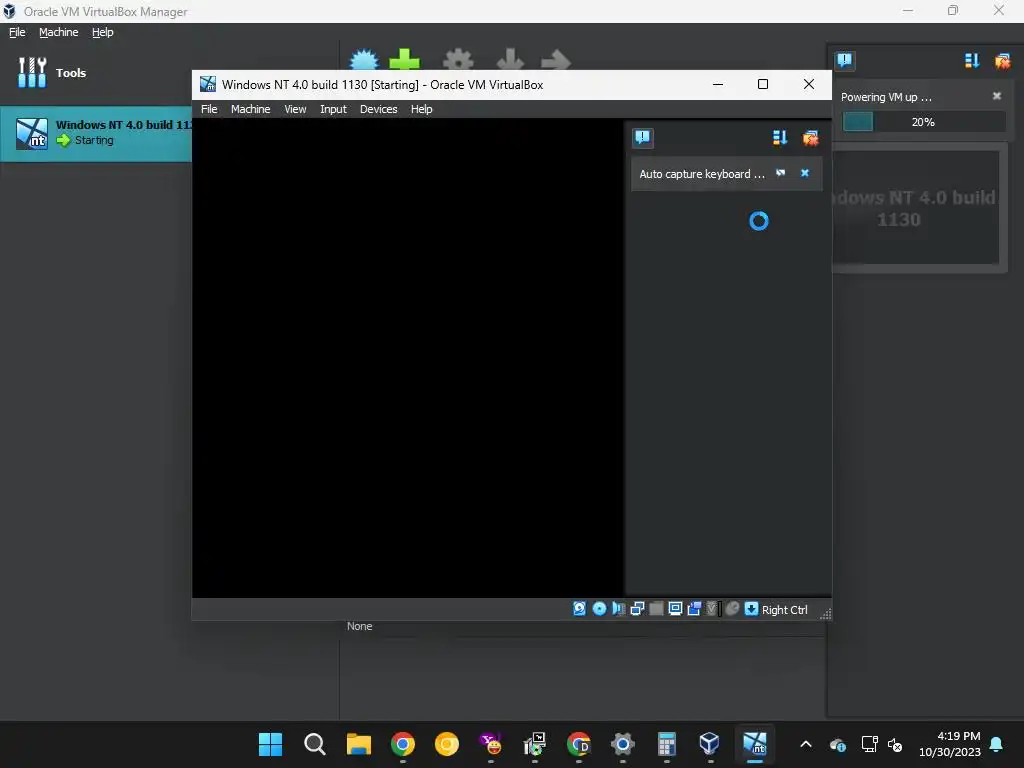The image size is (1024, 768).
Task: Open notifications bell in system tray
Action: 997,744
